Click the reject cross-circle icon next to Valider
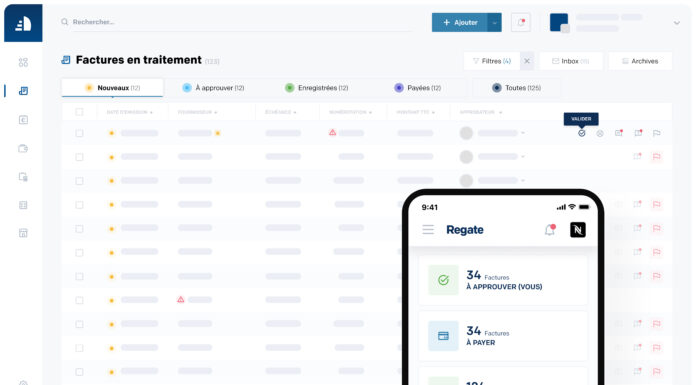 coord(600,133)
